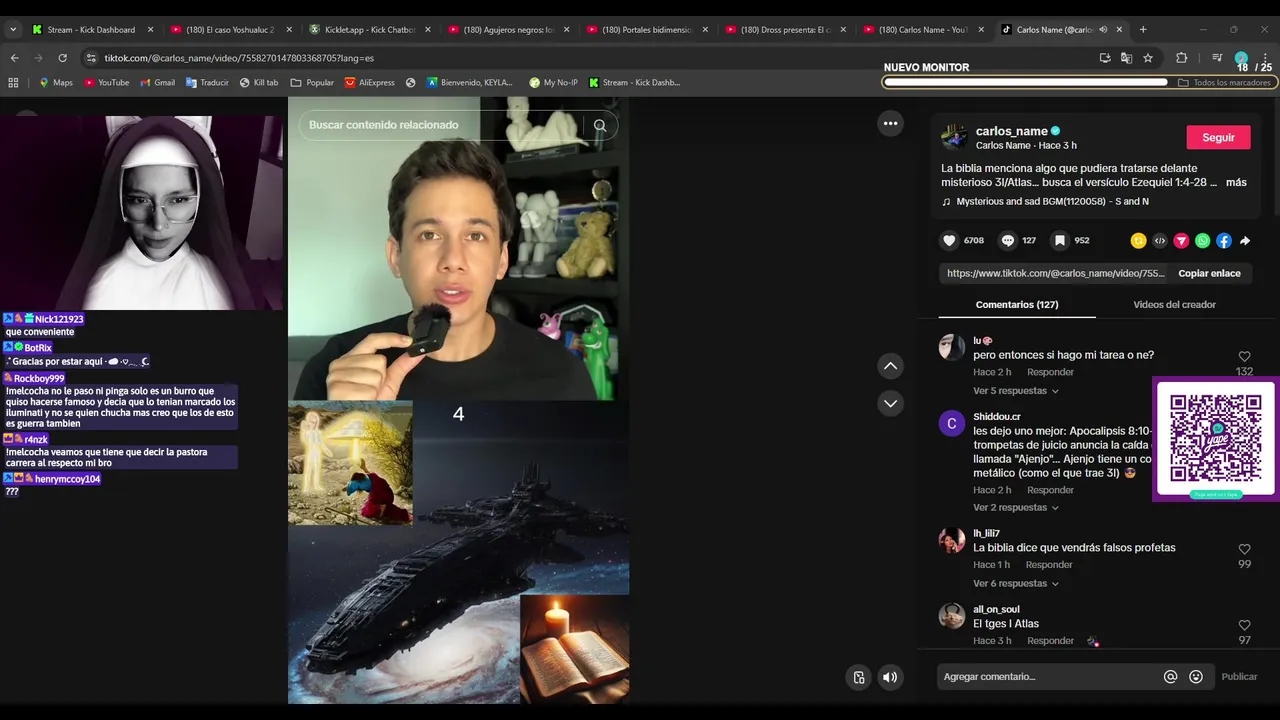1280x720 pixels.
Task: Click the carlos_name profile avatar
Action: pyautogui.click(x=954, y=137)
